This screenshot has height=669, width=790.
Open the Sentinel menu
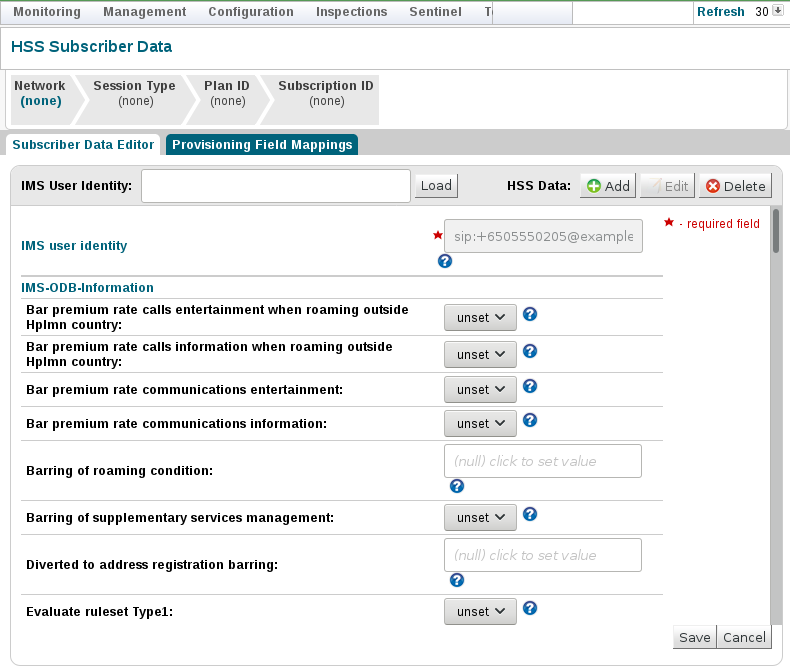(435, 12)
